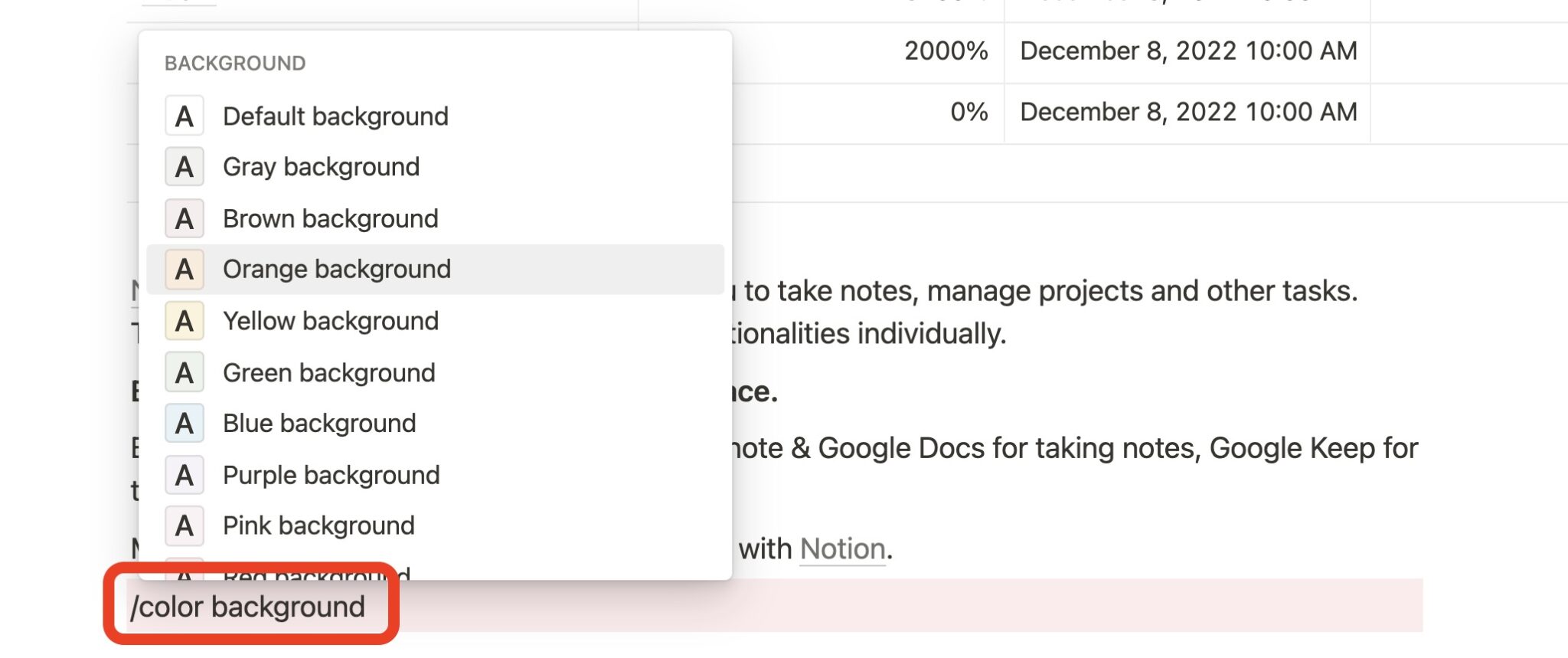1568x658 pixels.
Task: Choose Gray background from the menu
Action: tap(321, 167)
